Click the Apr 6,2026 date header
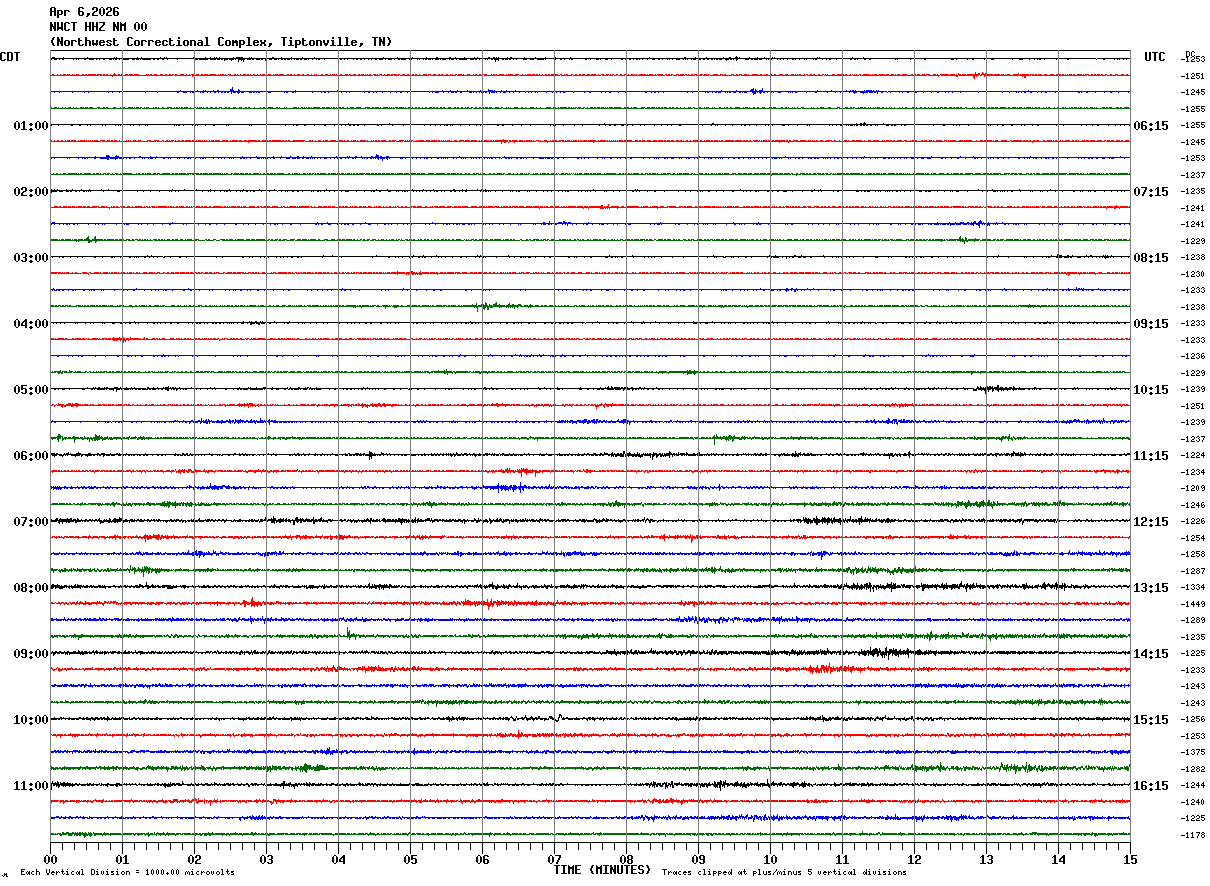Image resolution: width=1210 pixels, height=886 pixels. [84, 12]
